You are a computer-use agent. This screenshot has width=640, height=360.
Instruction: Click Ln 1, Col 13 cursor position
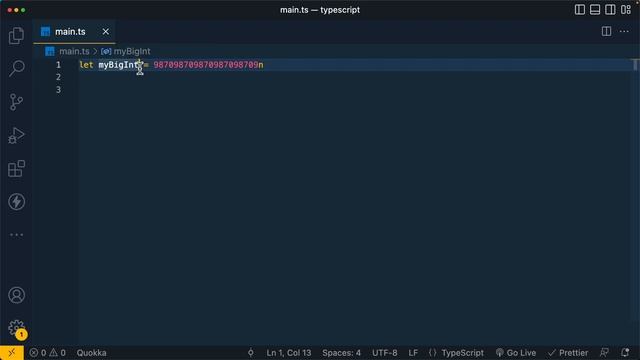[x=289, y=353]
